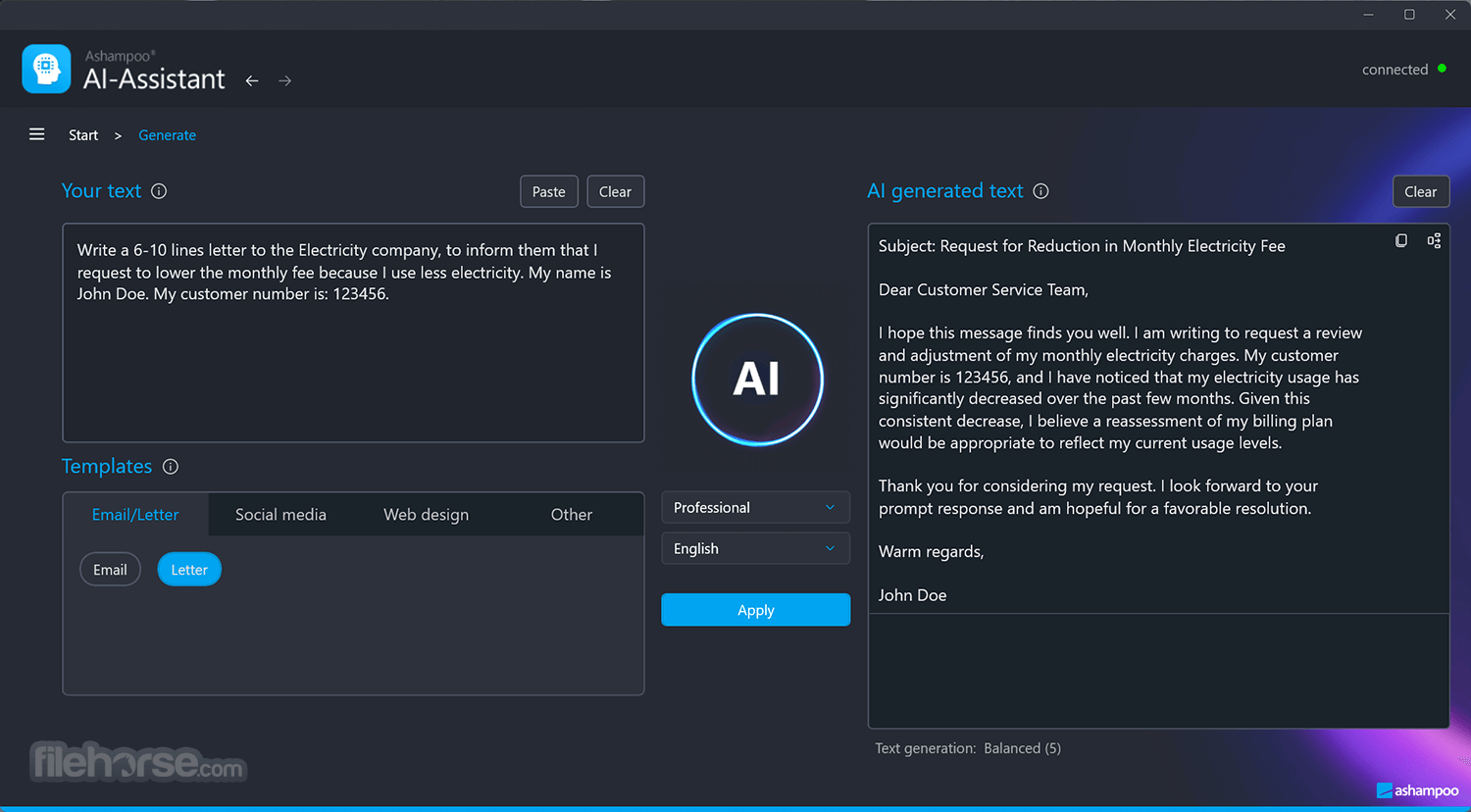
Task: Show info for Templates
Action: [x=171, y=467]
